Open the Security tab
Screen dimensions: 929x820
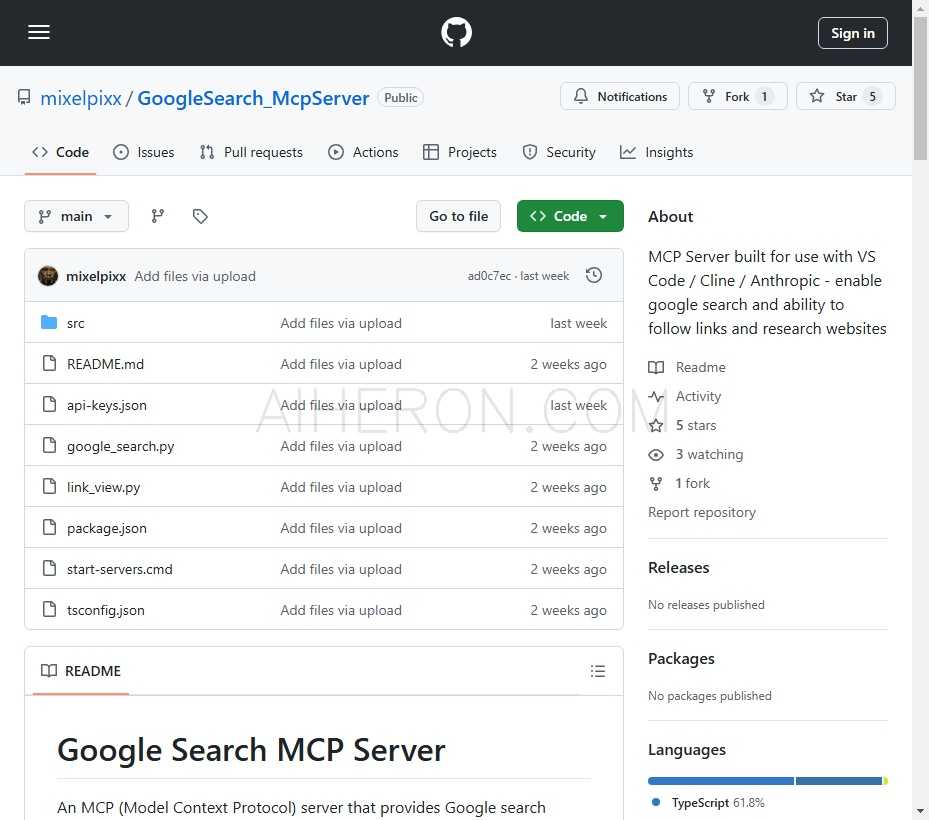coord(559,152)
